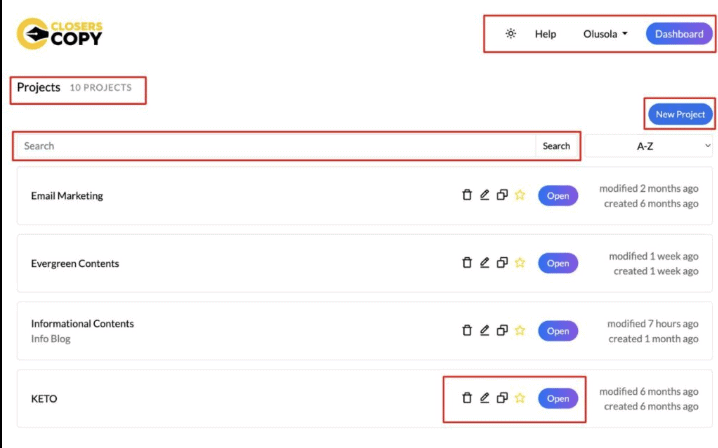The height and width of the screenshot is (448, 718).
Task: Click trash icon for KETO project
Action: coord(466,398)
